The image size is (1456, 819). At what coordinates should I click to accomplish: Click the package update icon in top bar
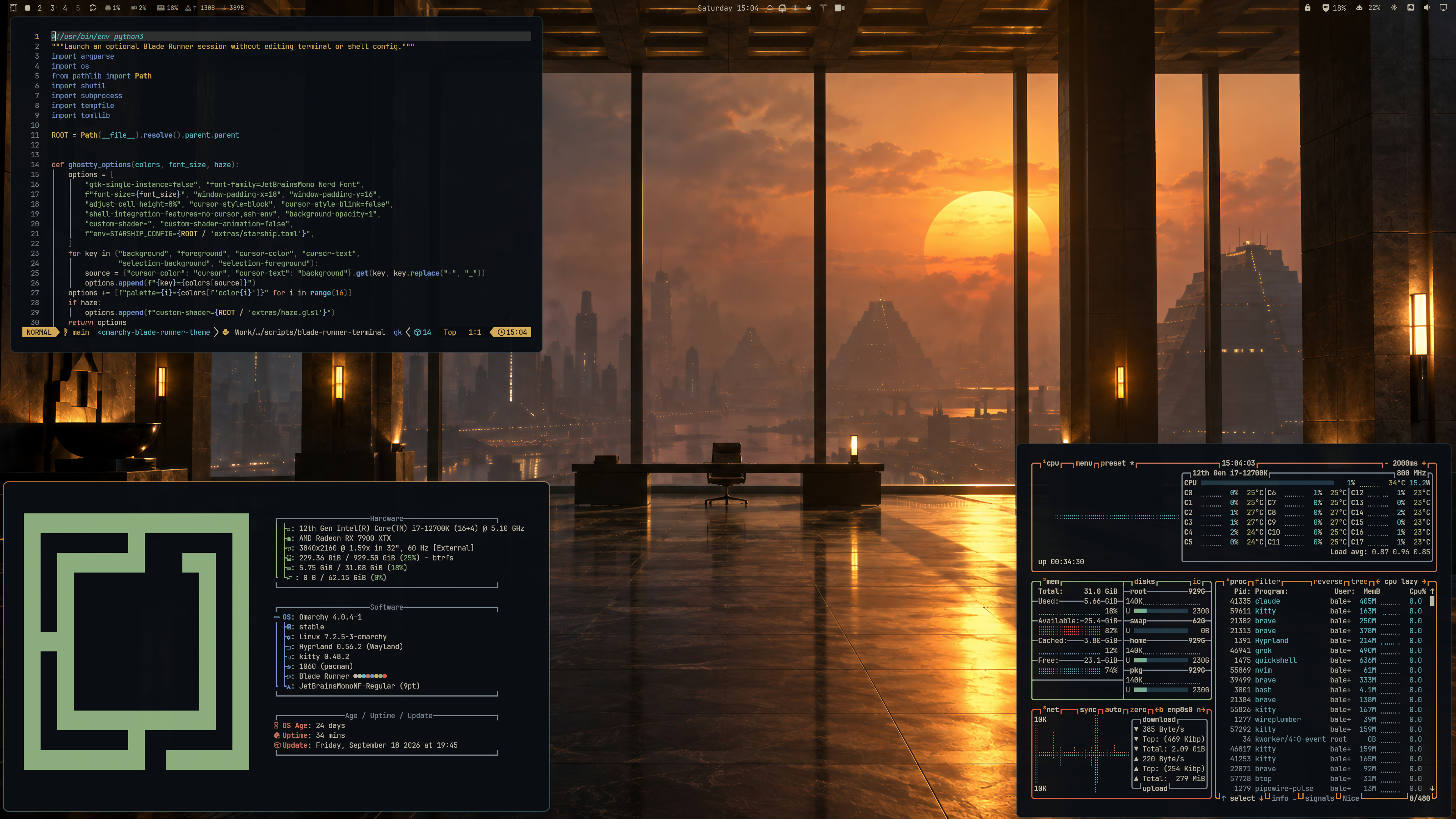tap(809, 8)
